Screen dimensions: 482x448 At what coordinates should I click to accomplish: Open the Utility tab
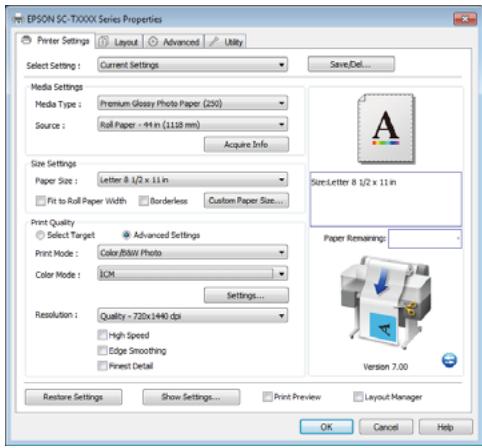point(226,42)
